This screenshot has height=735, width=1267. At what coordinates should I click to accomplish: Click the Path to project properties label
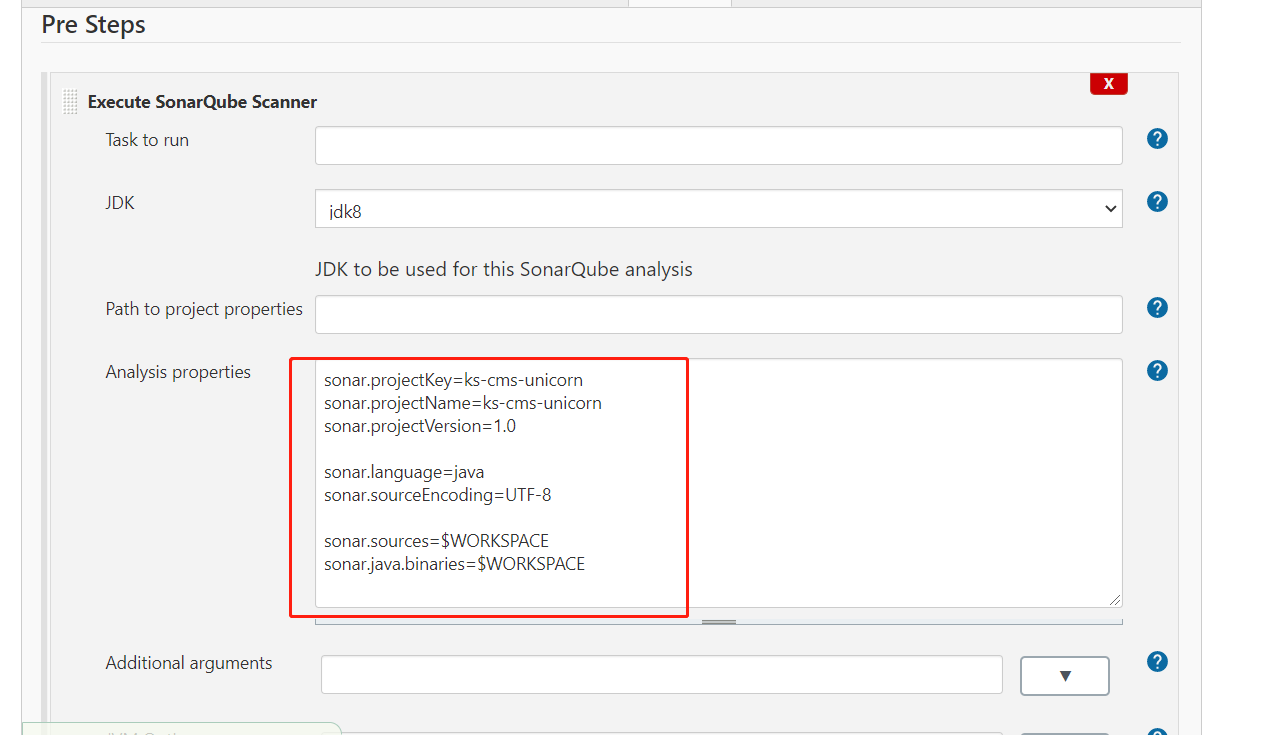[x=204, y=309]
